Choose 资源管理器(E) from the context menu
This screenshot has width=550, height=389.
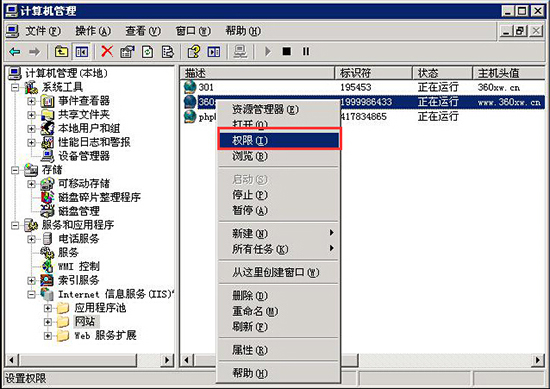(279, 109)
